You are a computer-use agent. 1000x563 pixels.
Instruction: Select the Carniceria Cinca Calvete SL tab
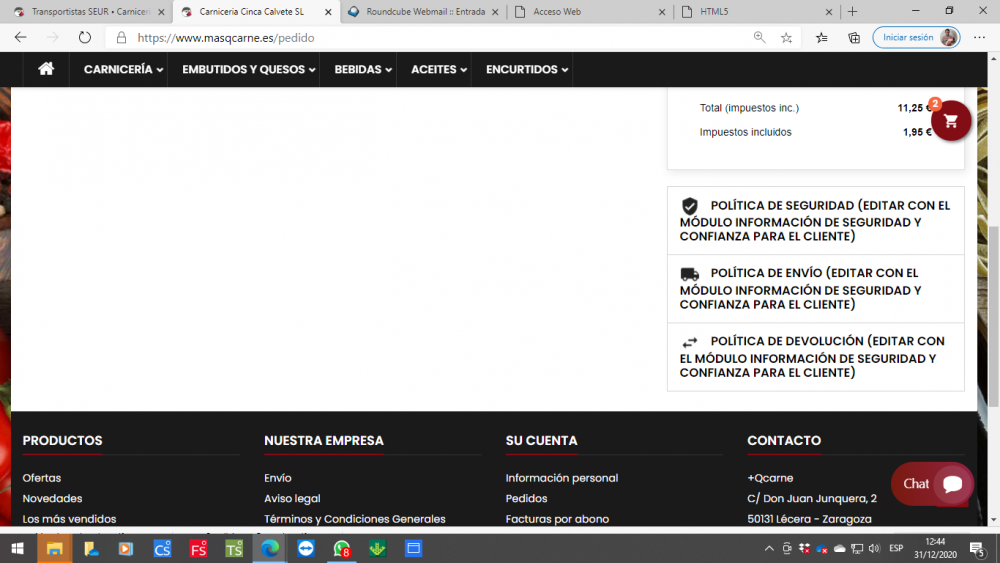pyautogui.click(x=256, y=11)
